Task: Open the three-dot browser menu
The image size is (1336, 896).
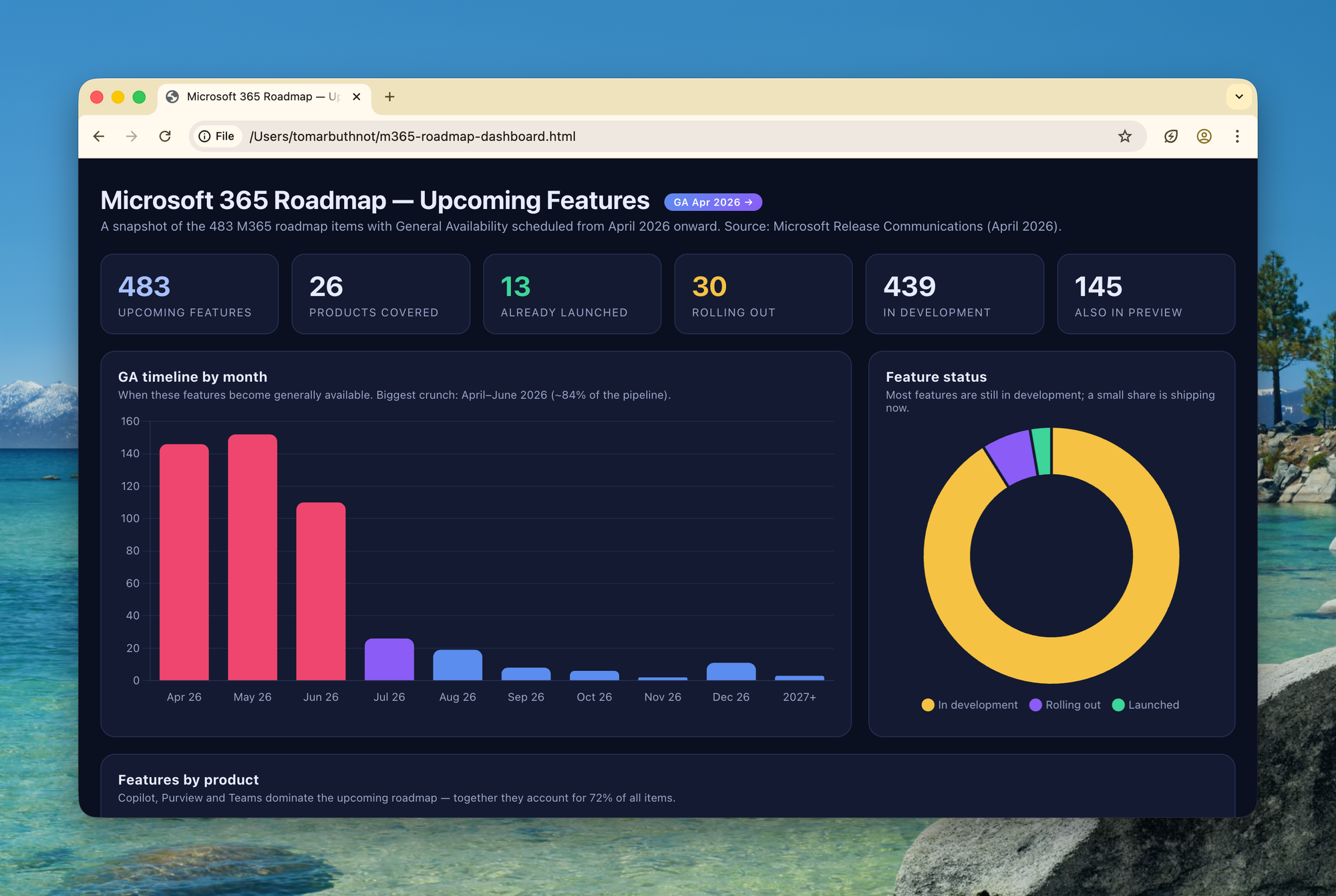Action: (x=1237, y=136)
